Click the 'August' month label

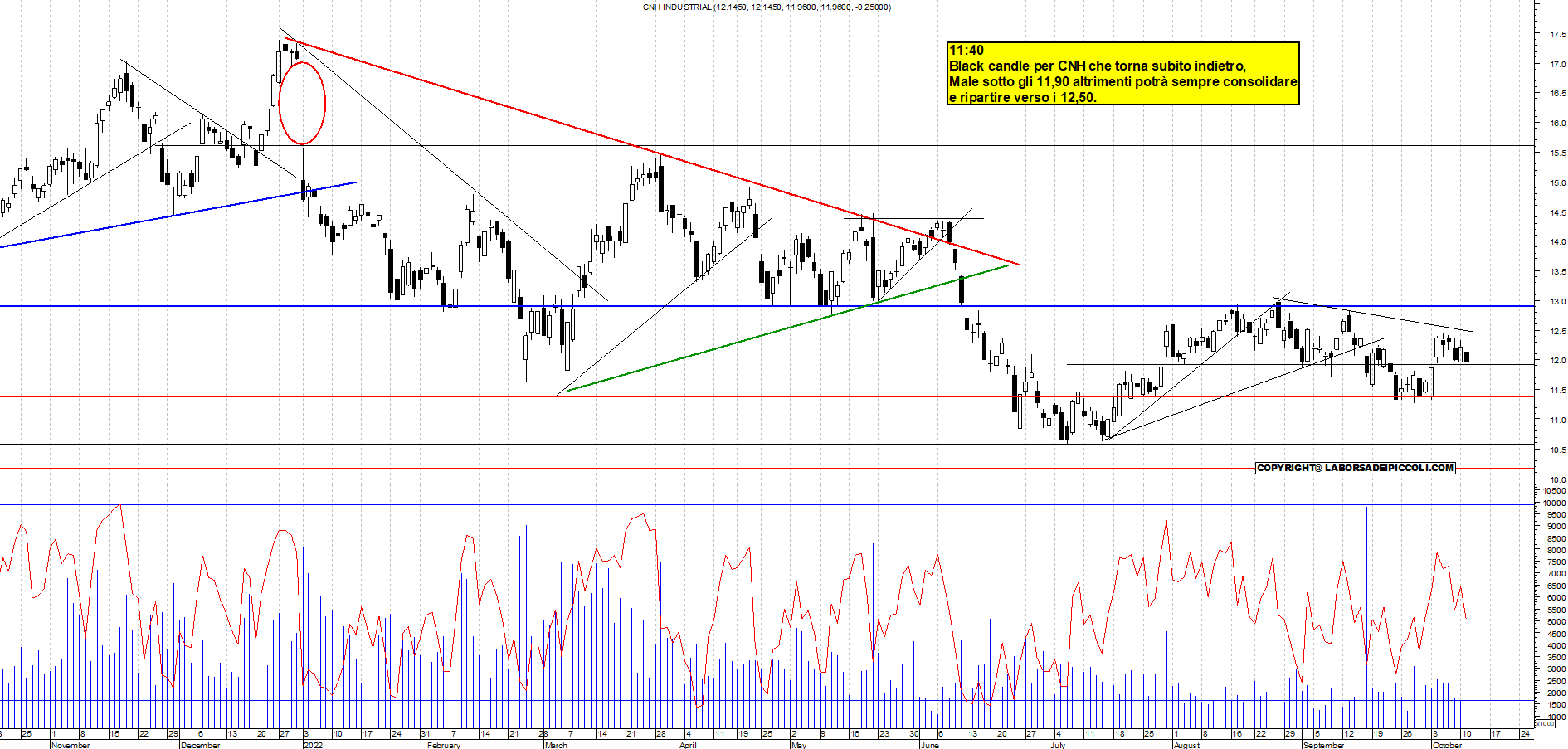1186,745
